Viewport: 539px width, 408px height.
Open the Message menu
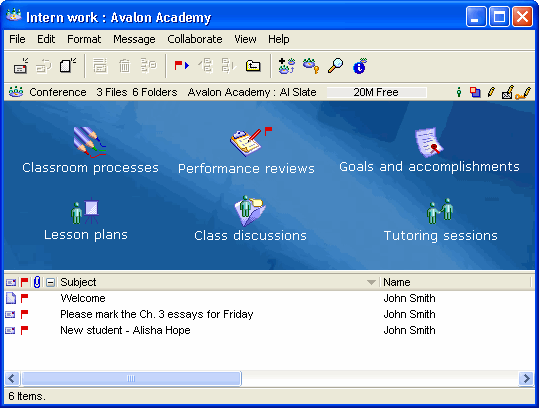pos(134,39)
